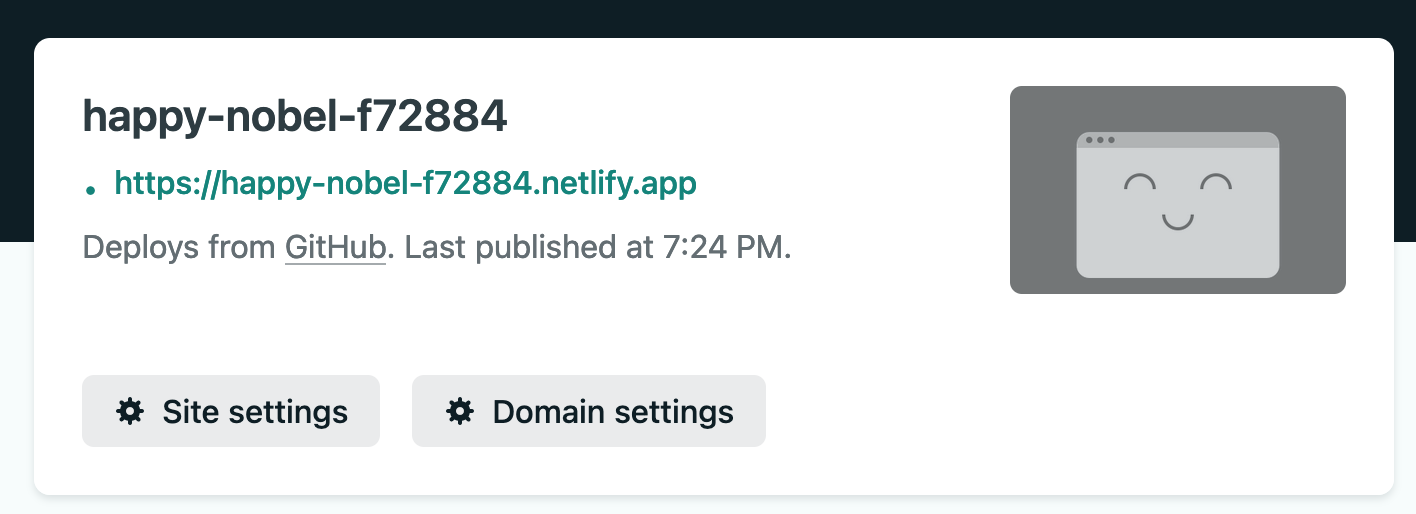The image size is (1416, 514).
Task: Click the smiley mouth in the preview
Action: 1178,221
